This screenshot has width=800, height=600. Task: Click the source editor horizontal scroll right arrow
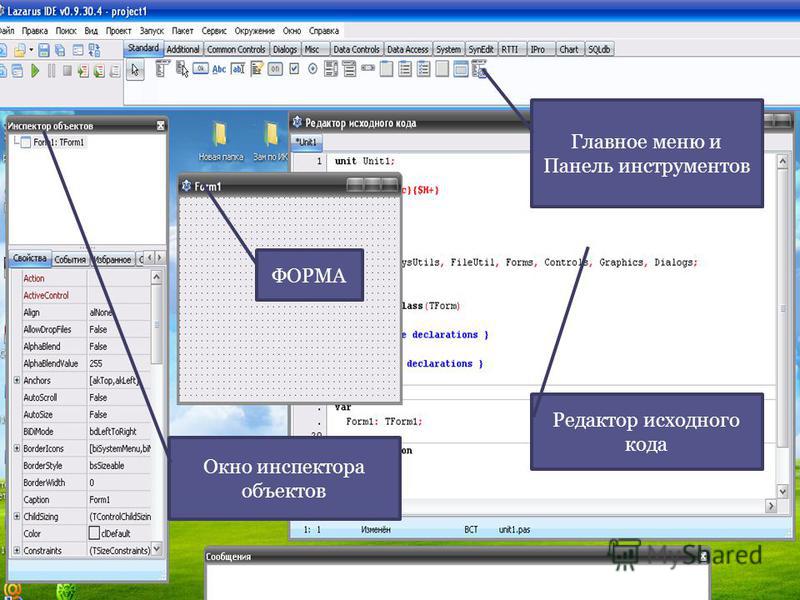point(771,506)
